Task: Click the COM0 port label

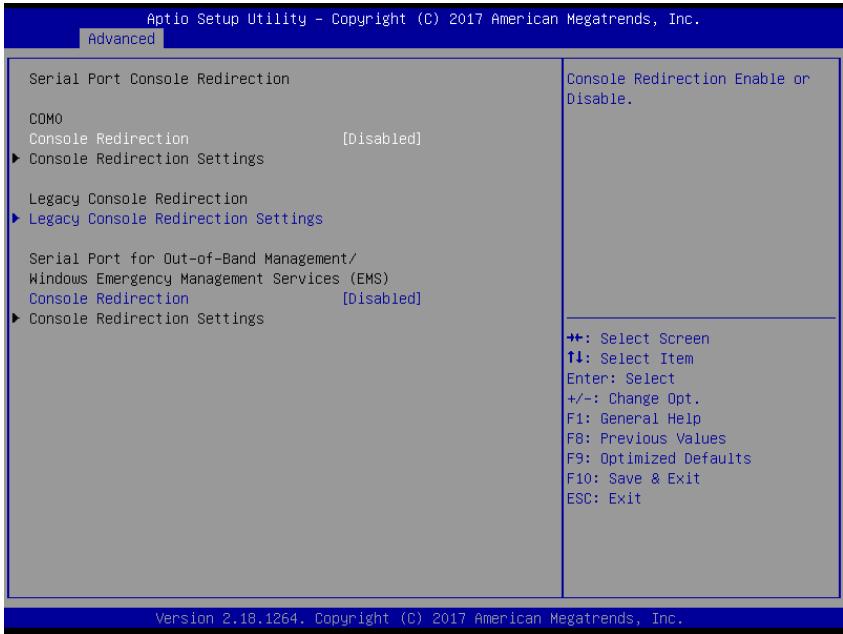Action: tap(46, 118)
